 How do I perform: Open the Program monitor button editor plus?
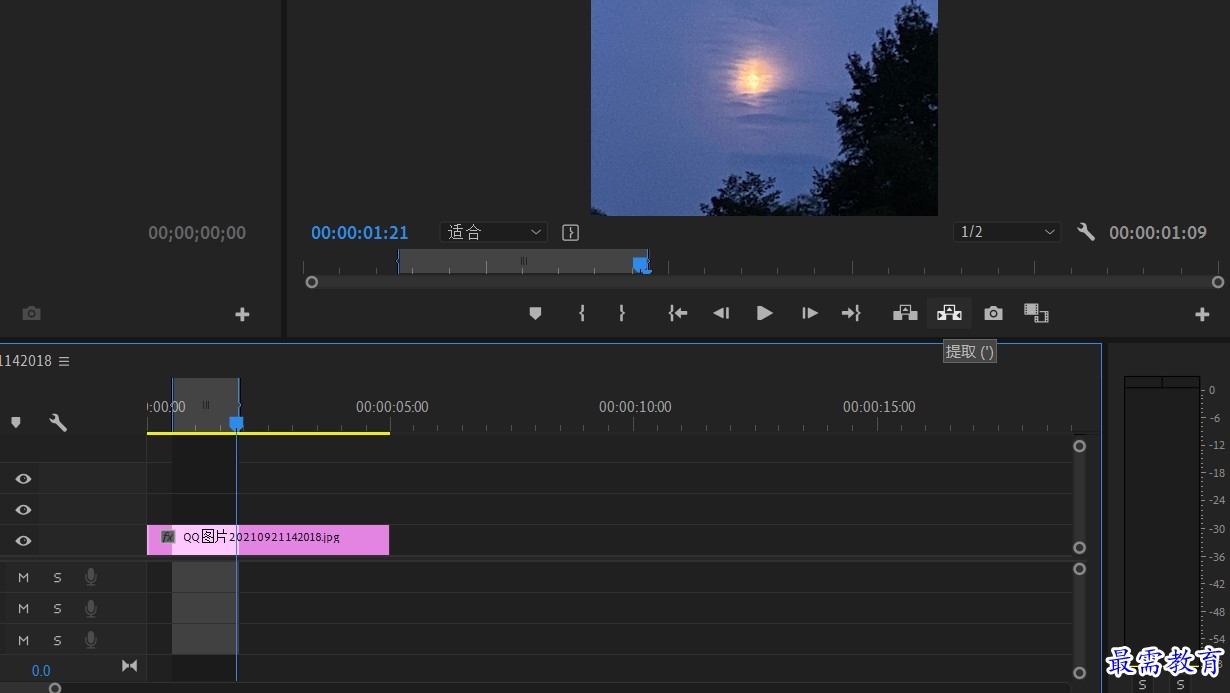(1202, 314)
